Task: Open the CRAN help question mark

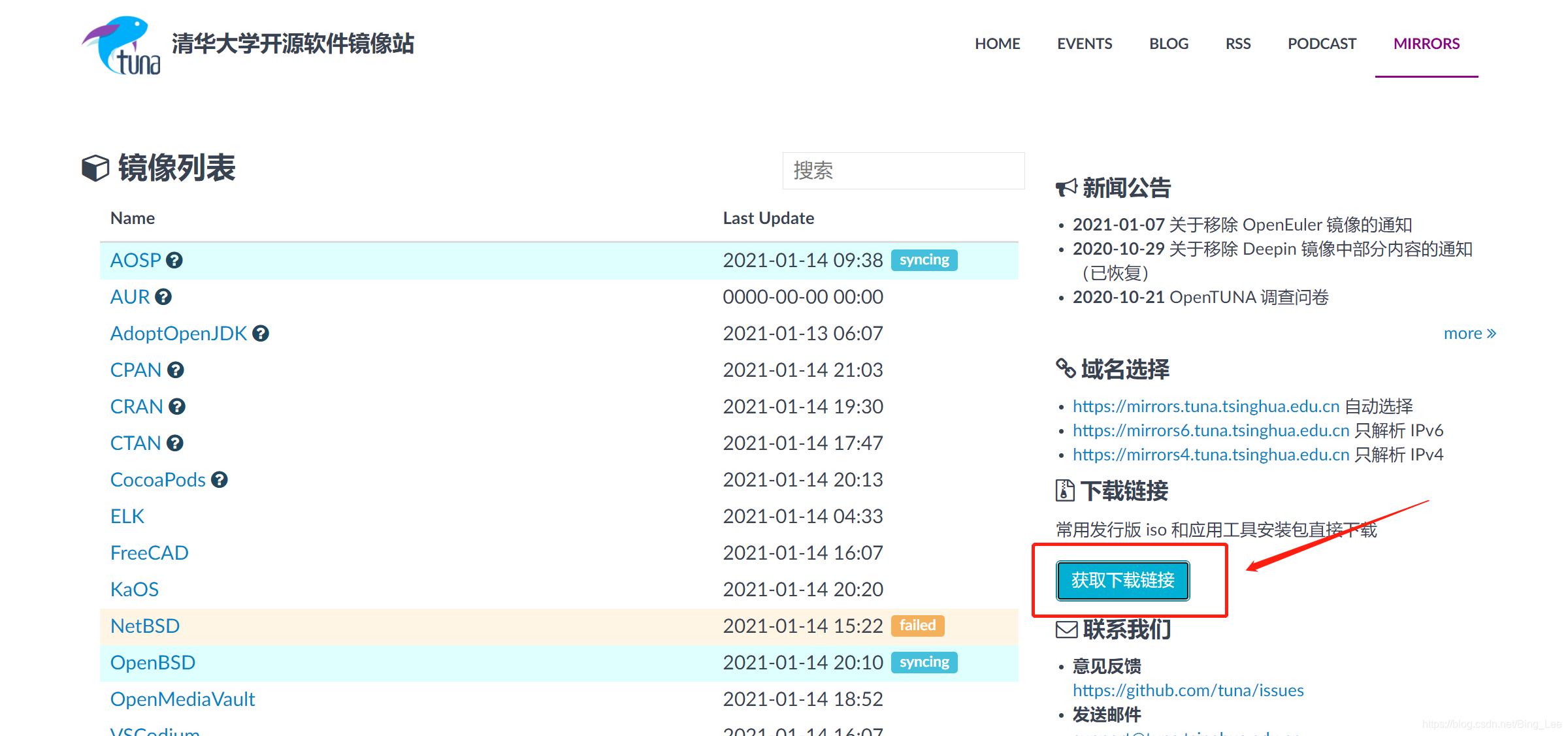Action: pos(177,407)
